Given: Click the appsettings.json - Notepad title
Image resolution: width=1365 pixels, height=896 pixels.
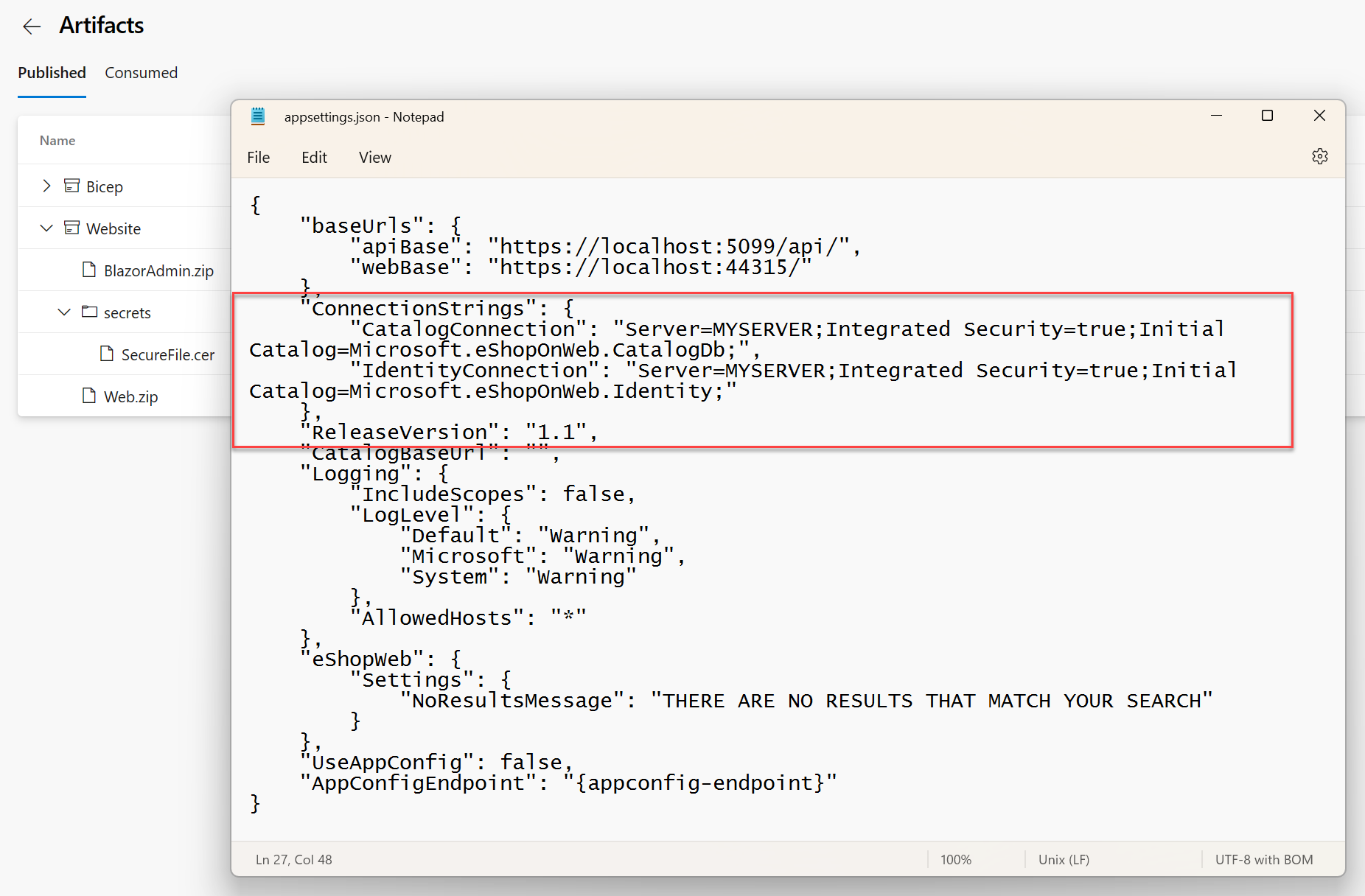Looking at the screenshot, I should pos(364,116).
